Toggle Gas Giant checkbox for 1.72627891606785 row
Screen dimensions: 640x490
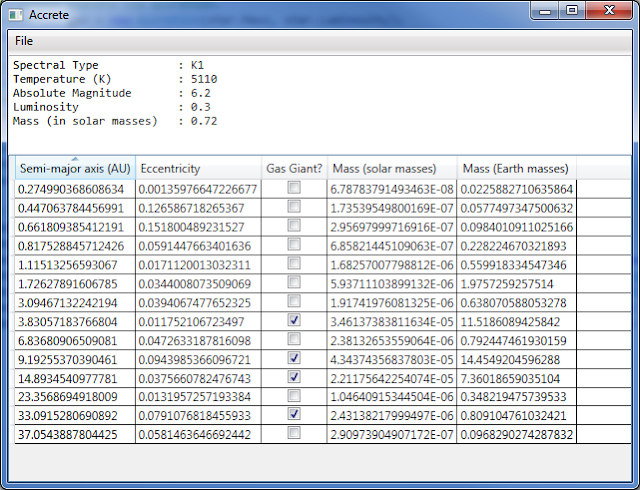pyautogui.click(x=294, y=282)
